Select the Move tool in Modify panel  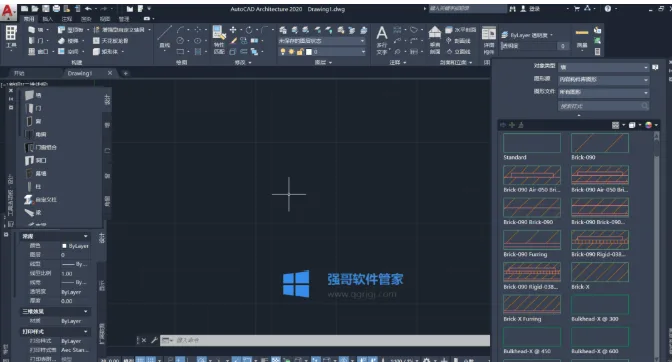(233, 30)
